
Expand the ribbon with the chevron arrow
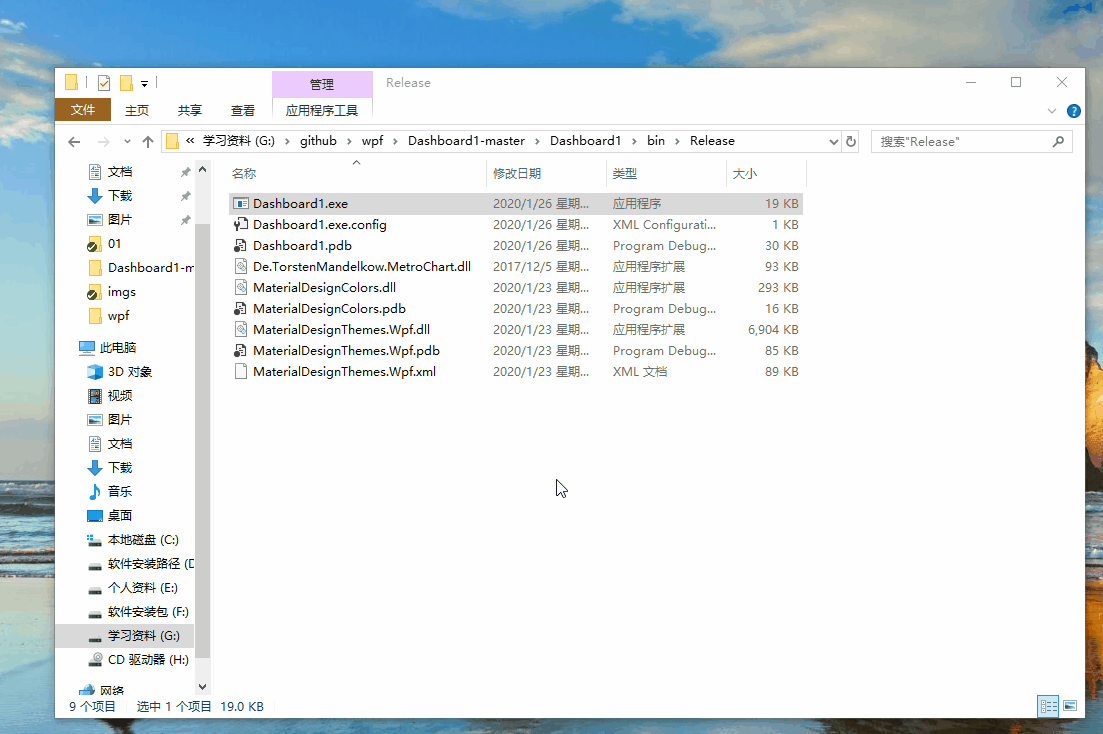[1052, 111]
